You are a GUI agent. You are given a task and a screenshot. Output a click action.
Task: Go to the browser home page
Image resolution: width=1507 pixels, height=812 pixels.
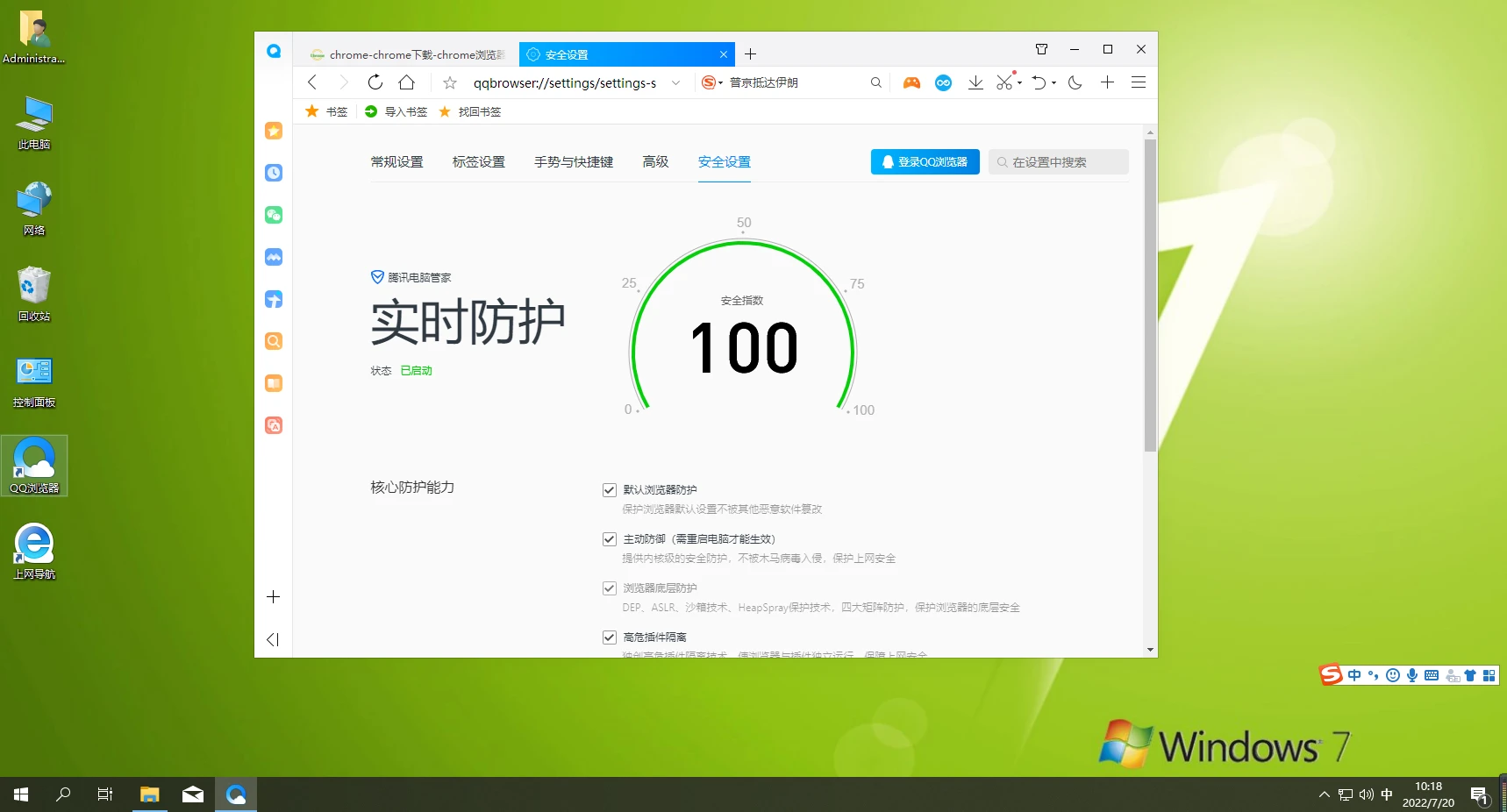pos(407,82)
